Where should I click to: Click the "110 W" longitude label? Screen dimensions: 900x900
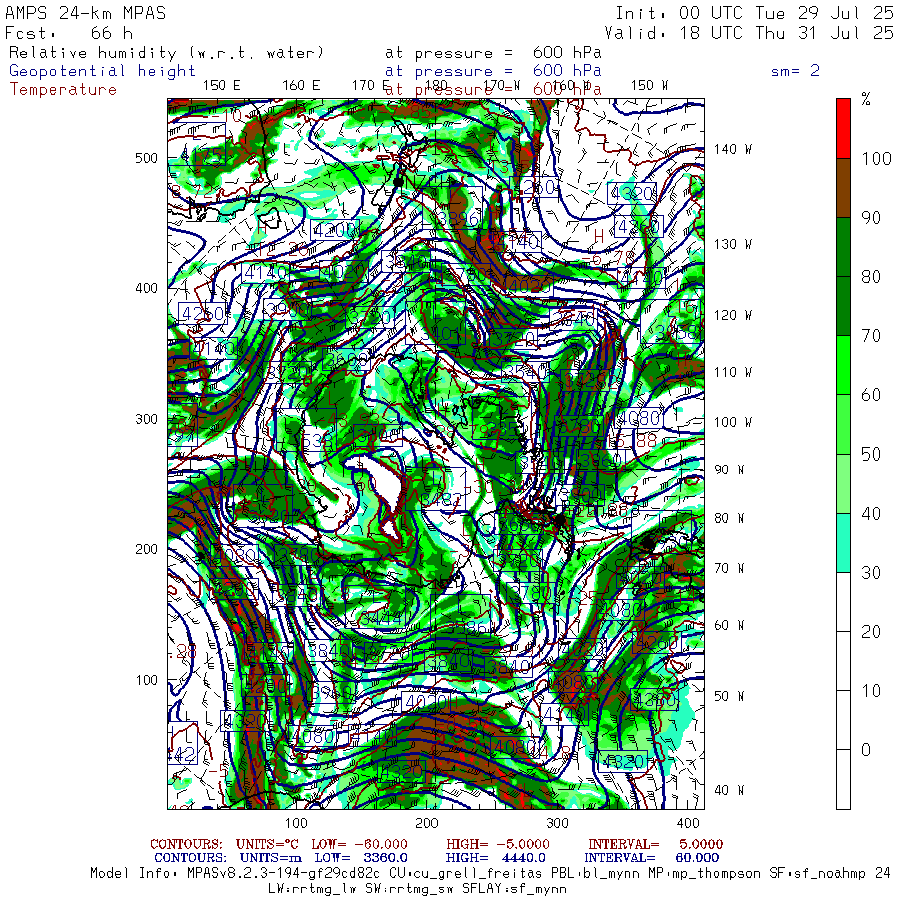(x=732, y=373)
